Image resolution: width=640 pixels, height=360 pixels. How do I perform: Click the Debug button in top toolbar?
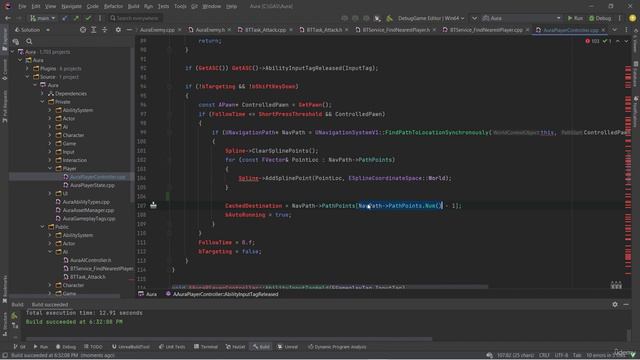600,18
